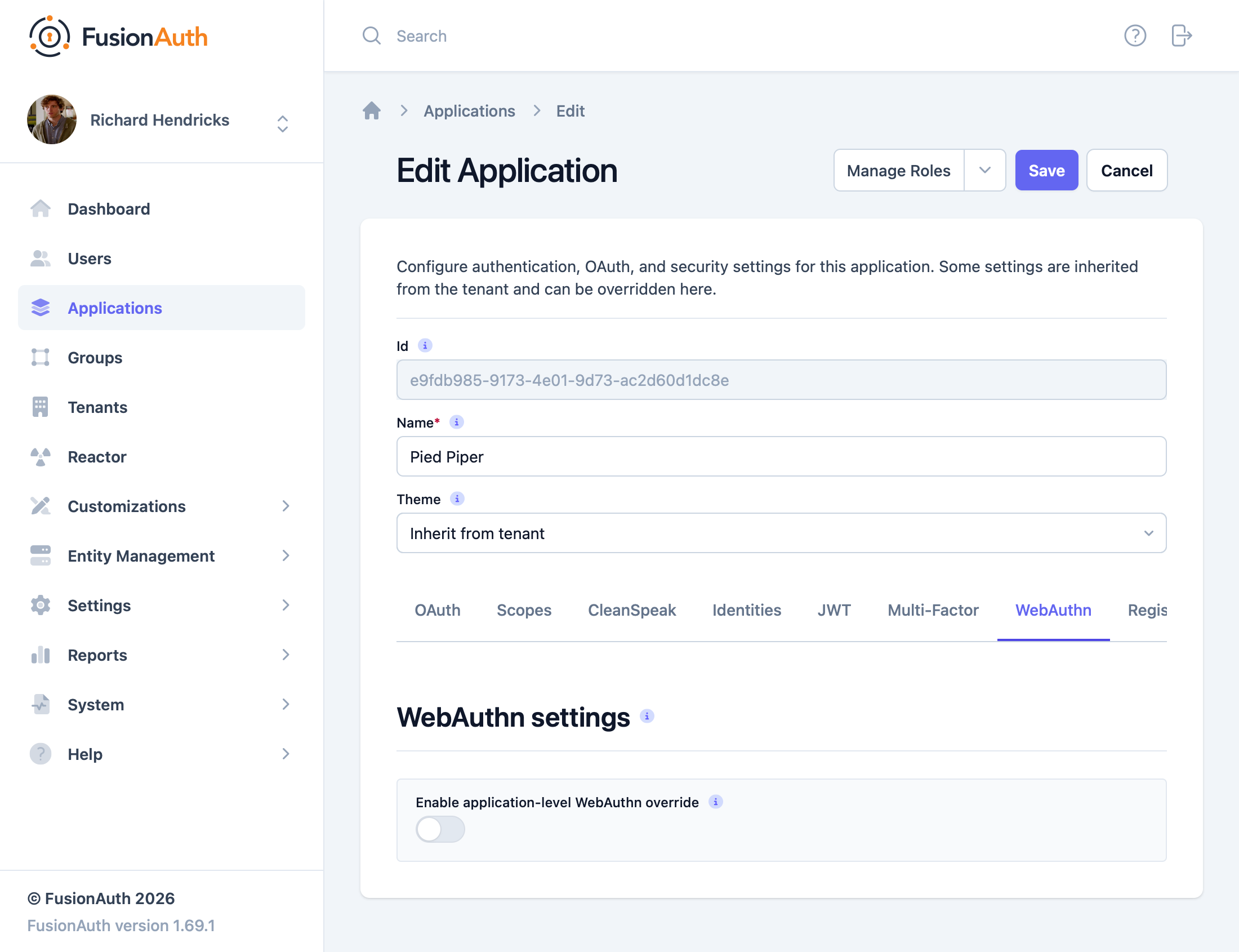
Task: Go to Applications breadcrumb link
Action: coord(469,110)
